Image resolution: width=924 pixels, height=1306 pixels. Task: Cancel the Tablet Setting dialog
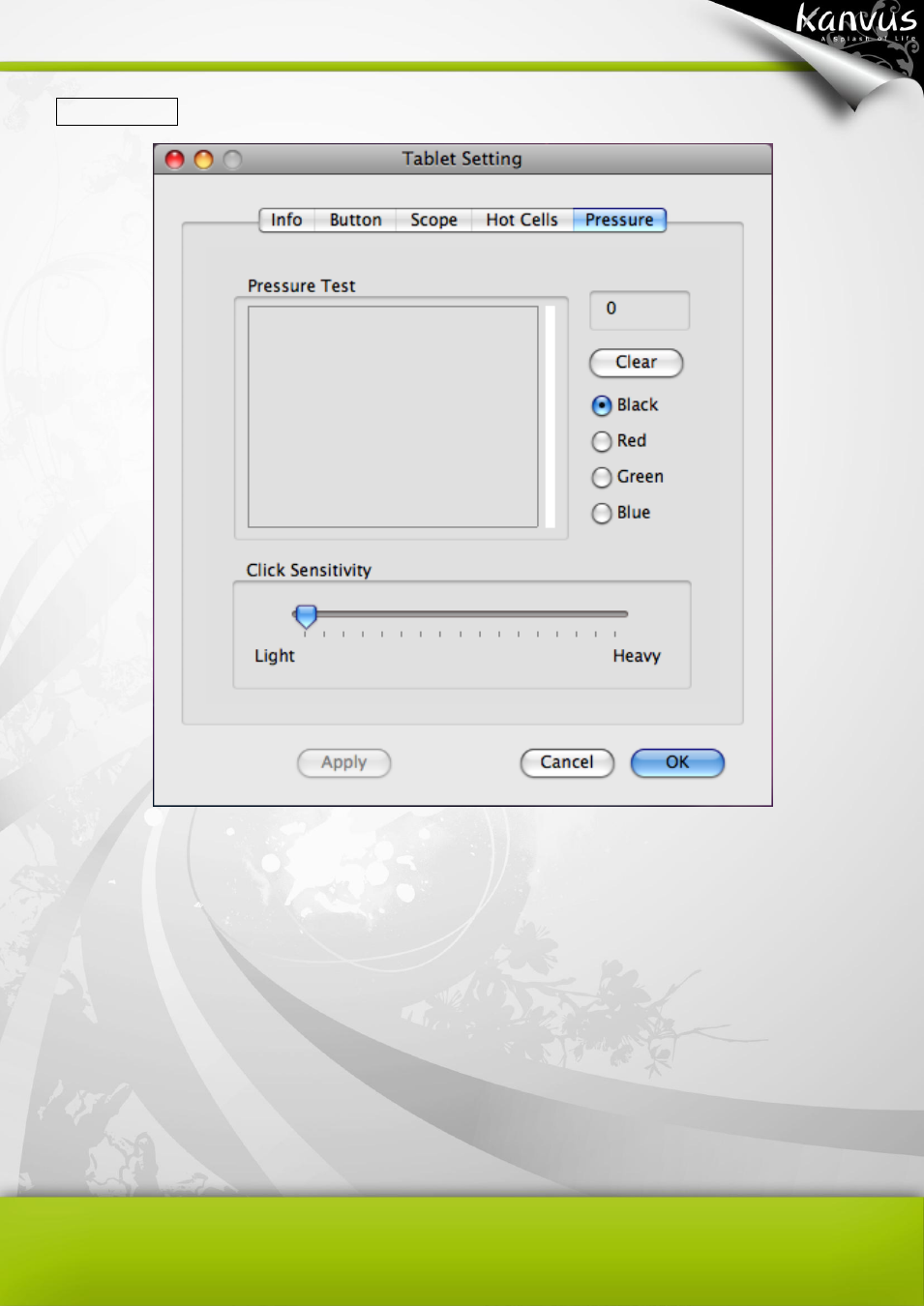pyautogui.click(x=567, y=762)
